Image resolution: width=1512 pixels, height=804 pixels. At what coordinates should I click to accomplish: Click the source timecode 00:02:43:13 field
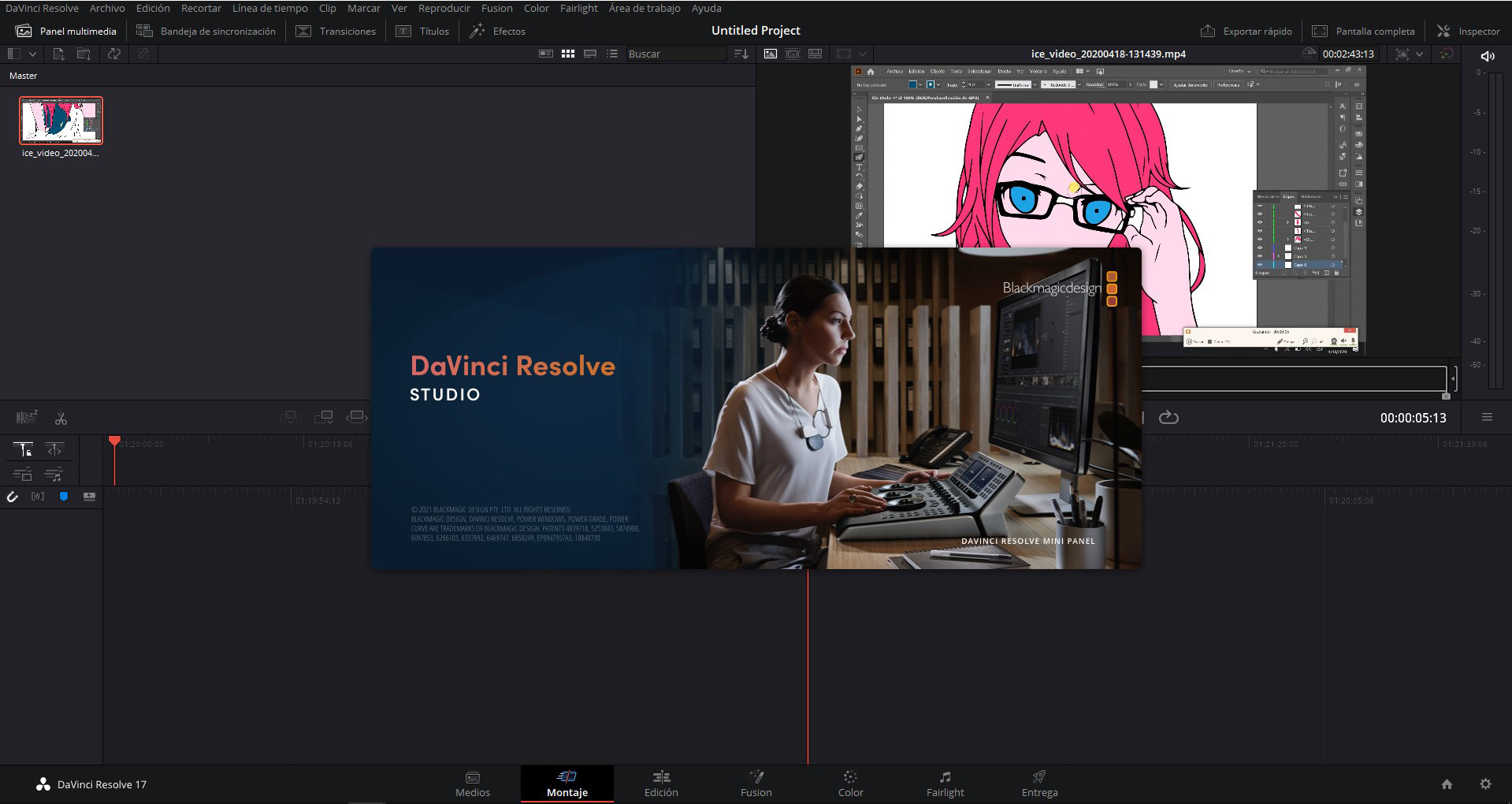pyautogui.click(x=1348, y=54)
